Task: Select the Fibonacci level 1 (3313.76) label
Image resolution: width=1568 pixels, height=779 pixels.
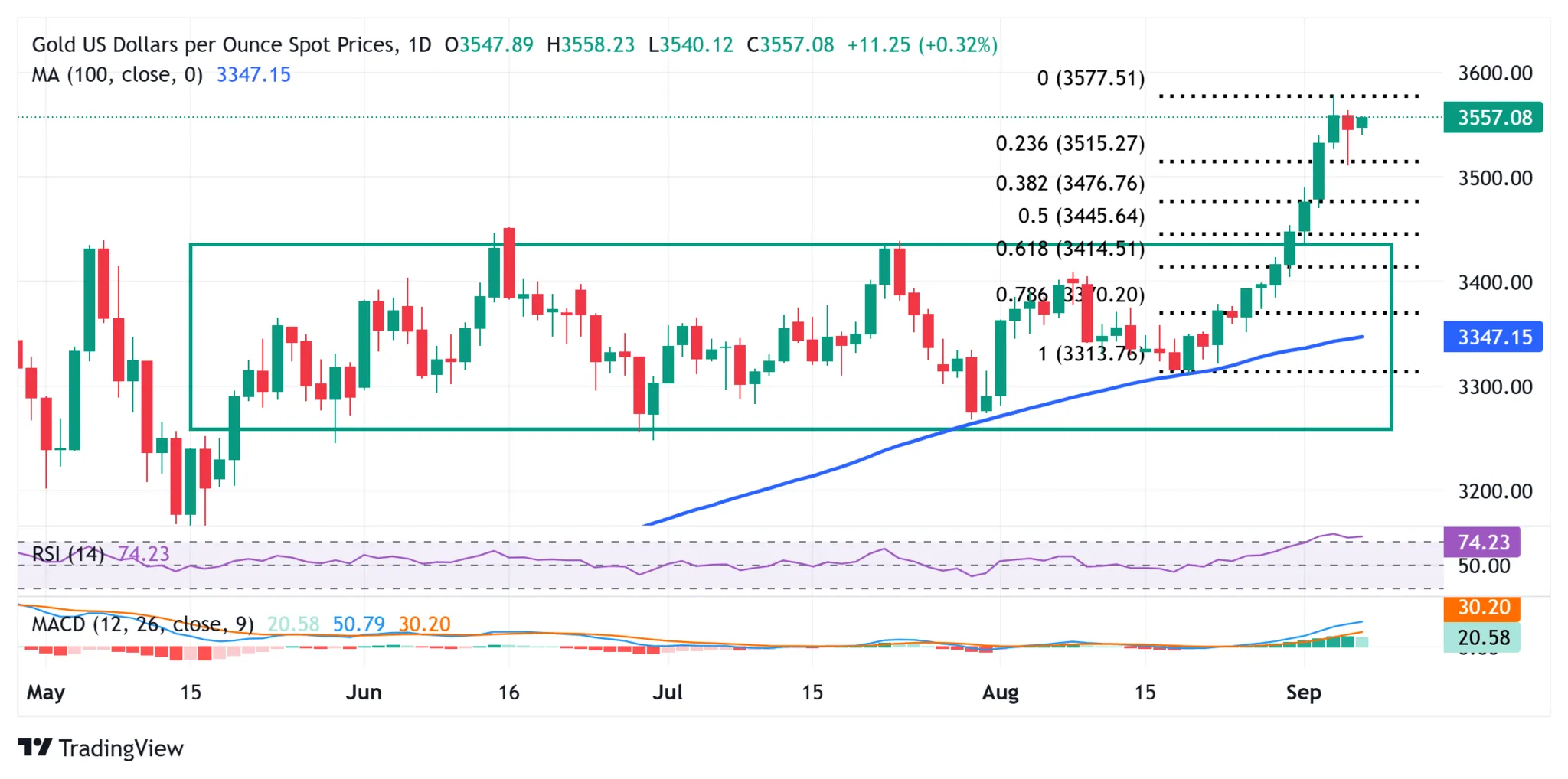Action: [x=1089, y=353]
